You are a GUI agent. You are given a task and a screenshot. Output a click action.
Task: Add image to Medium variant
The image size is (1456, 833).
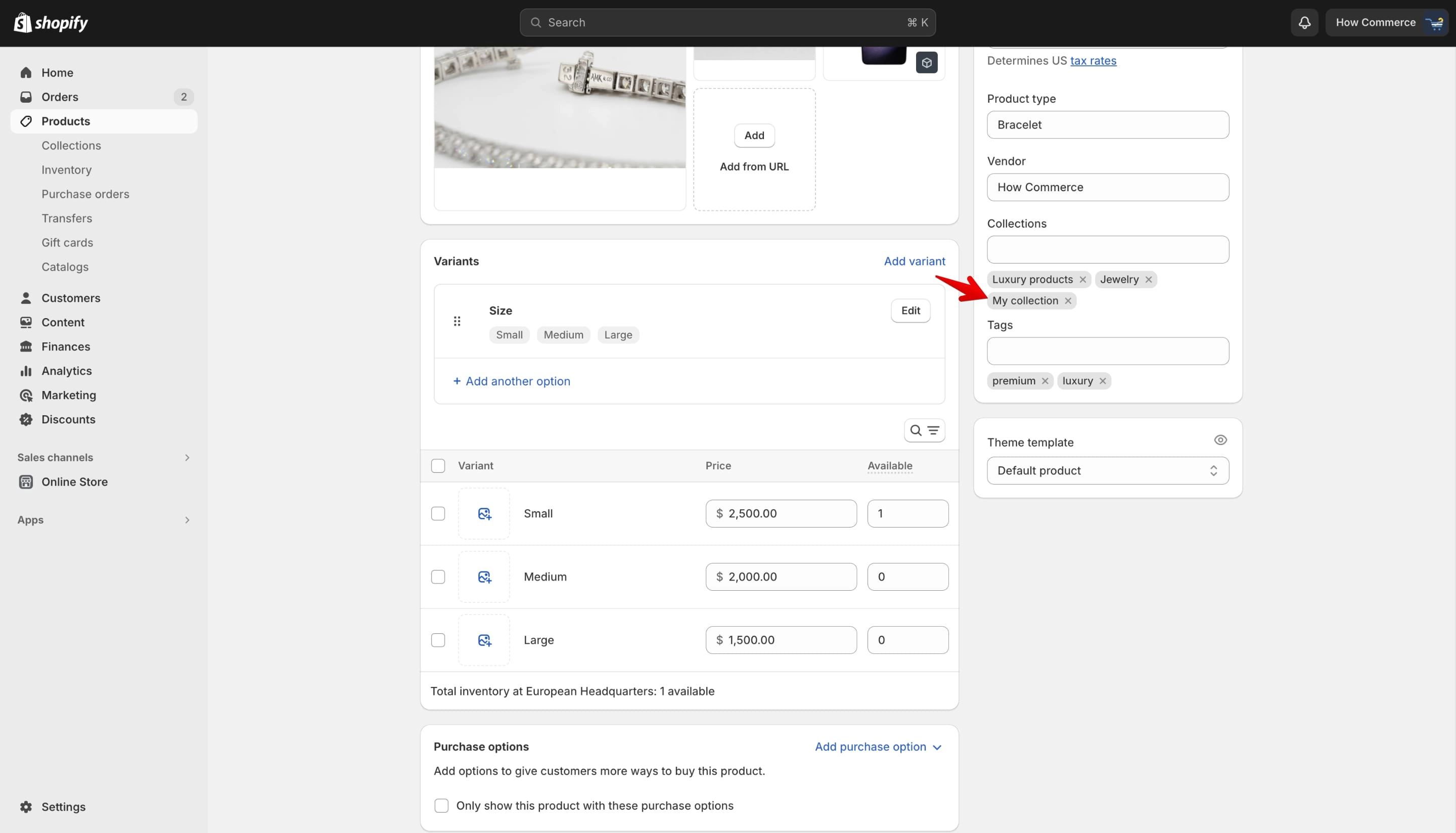[x=484, y=577]
